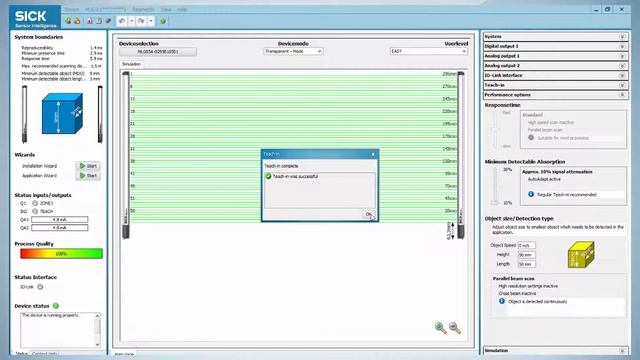The image size is (640, 360).
Task: Select the Simulation tab
Action: pos(131,64)
